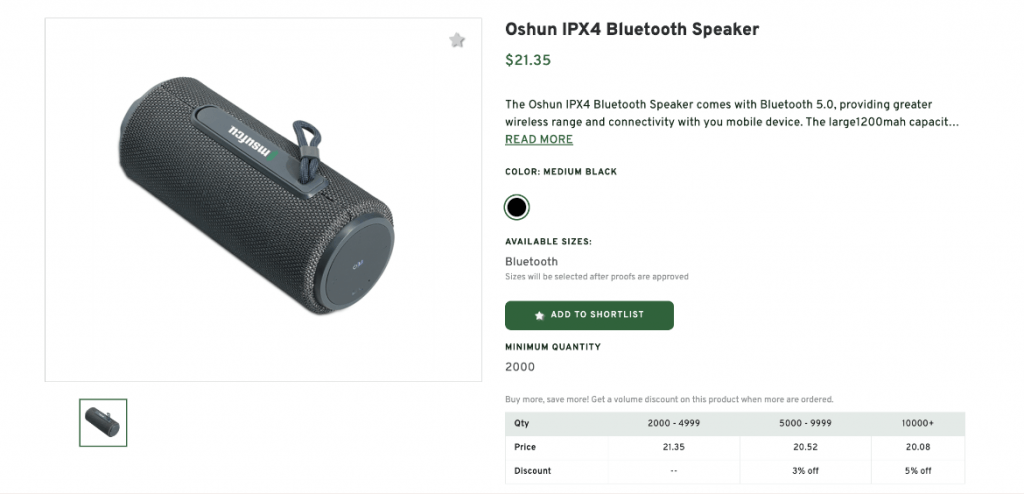This screenshot has height=494, width=1024.
Task: Click the Oshun IPX4 Bluetooth Speaker title
Action: pyautogui.click(x=632, y=30)
